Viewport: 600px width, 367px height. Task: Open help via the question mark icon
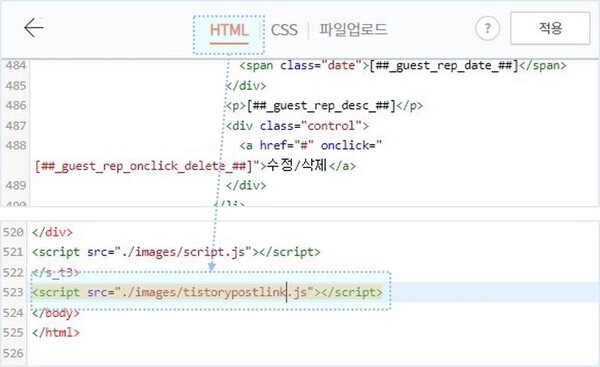487,28
